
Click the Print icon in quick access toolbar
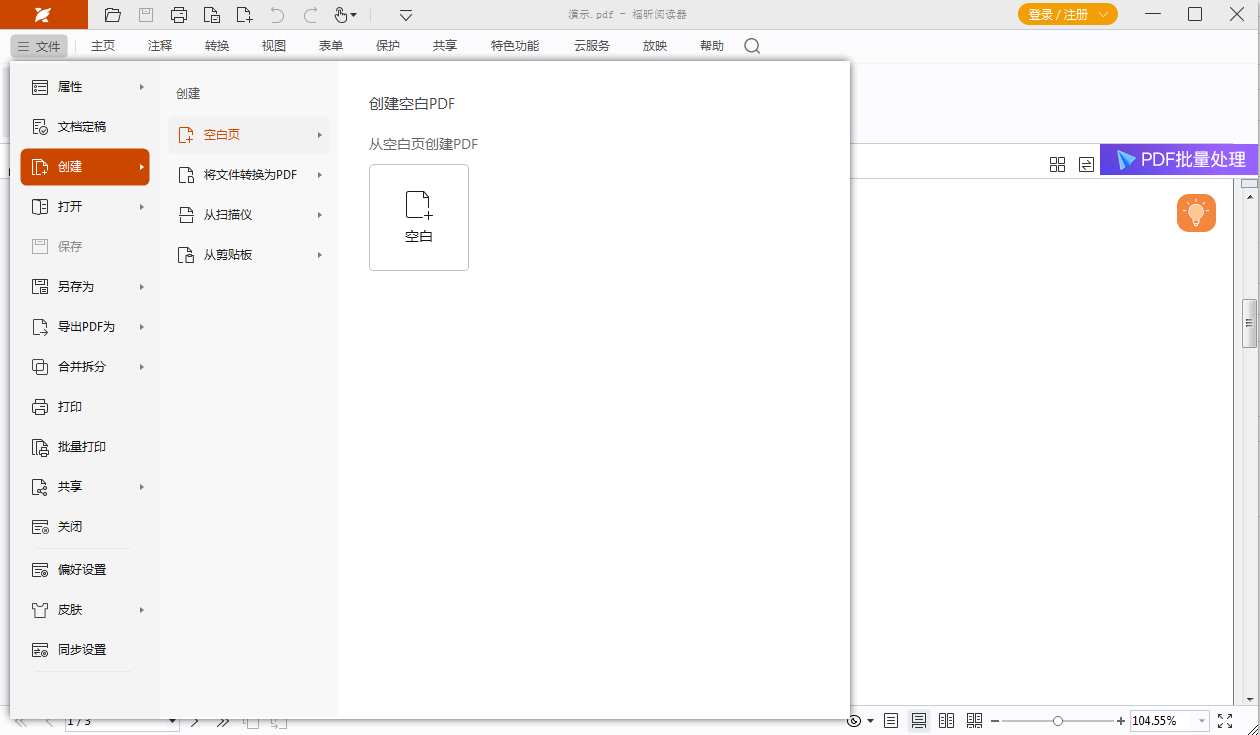(179, 15)
